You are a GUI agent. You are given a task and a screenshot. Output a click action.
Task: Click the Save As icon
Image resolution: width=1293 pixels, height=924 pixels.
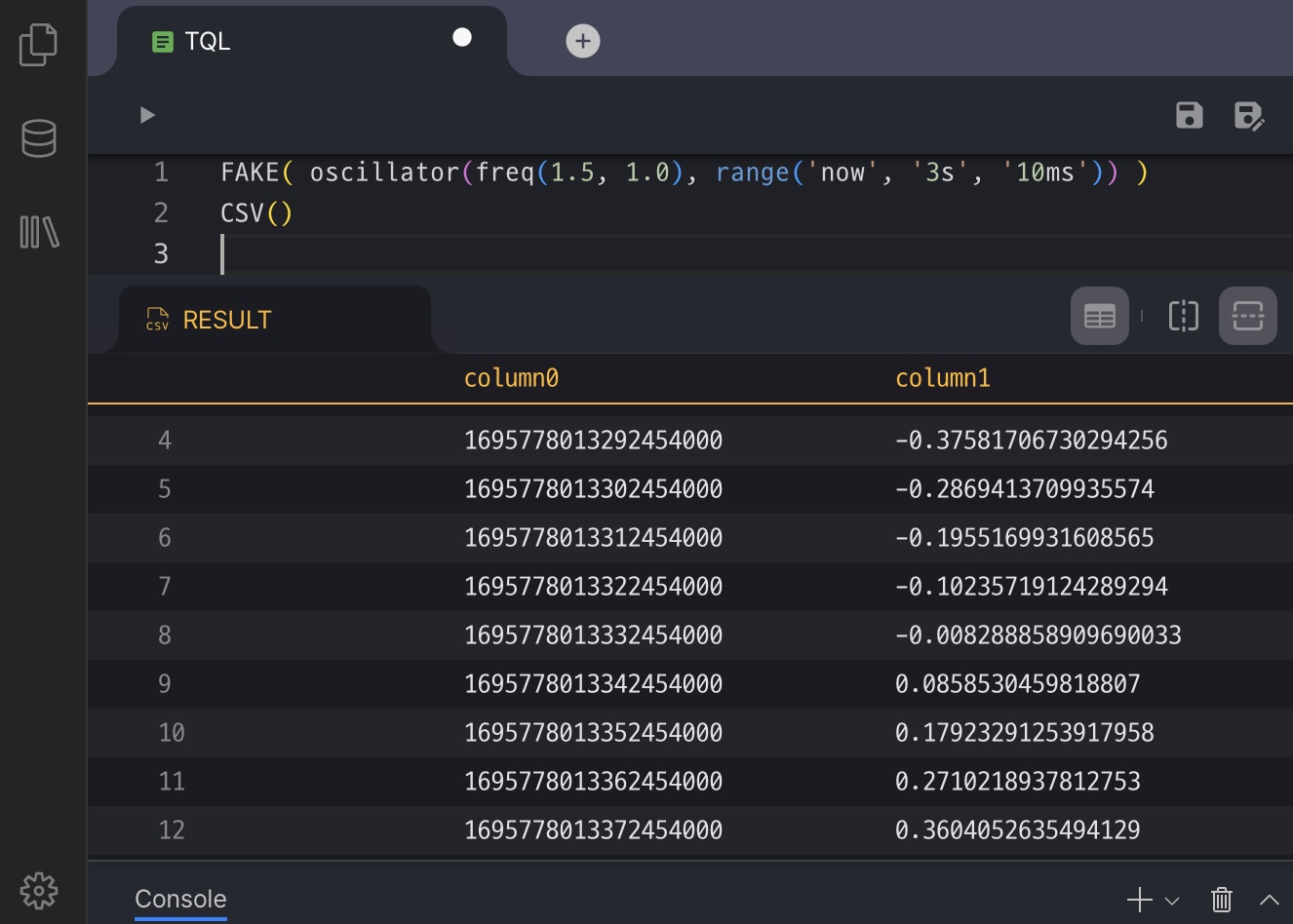(x=1248, y=115)
